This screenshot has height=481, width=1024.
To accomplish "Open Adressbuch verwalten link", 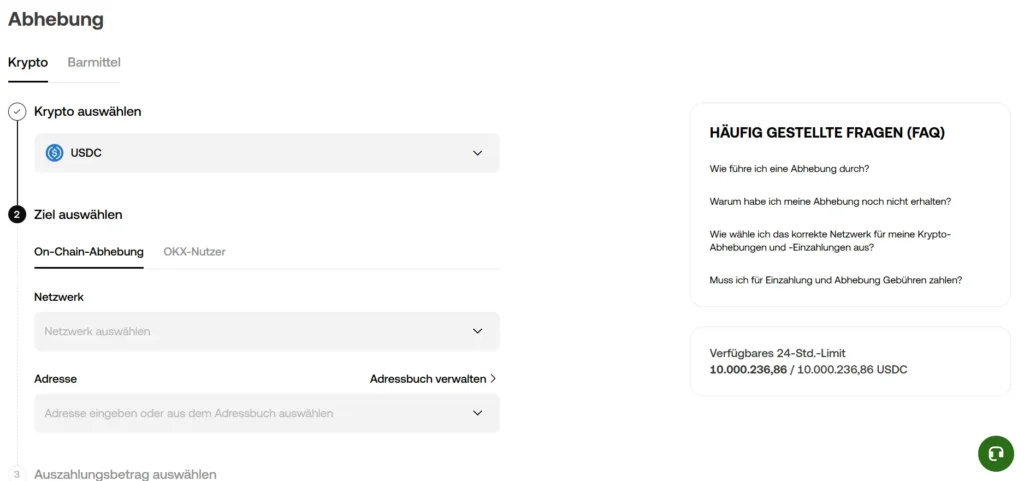I will tap(427, 379).
